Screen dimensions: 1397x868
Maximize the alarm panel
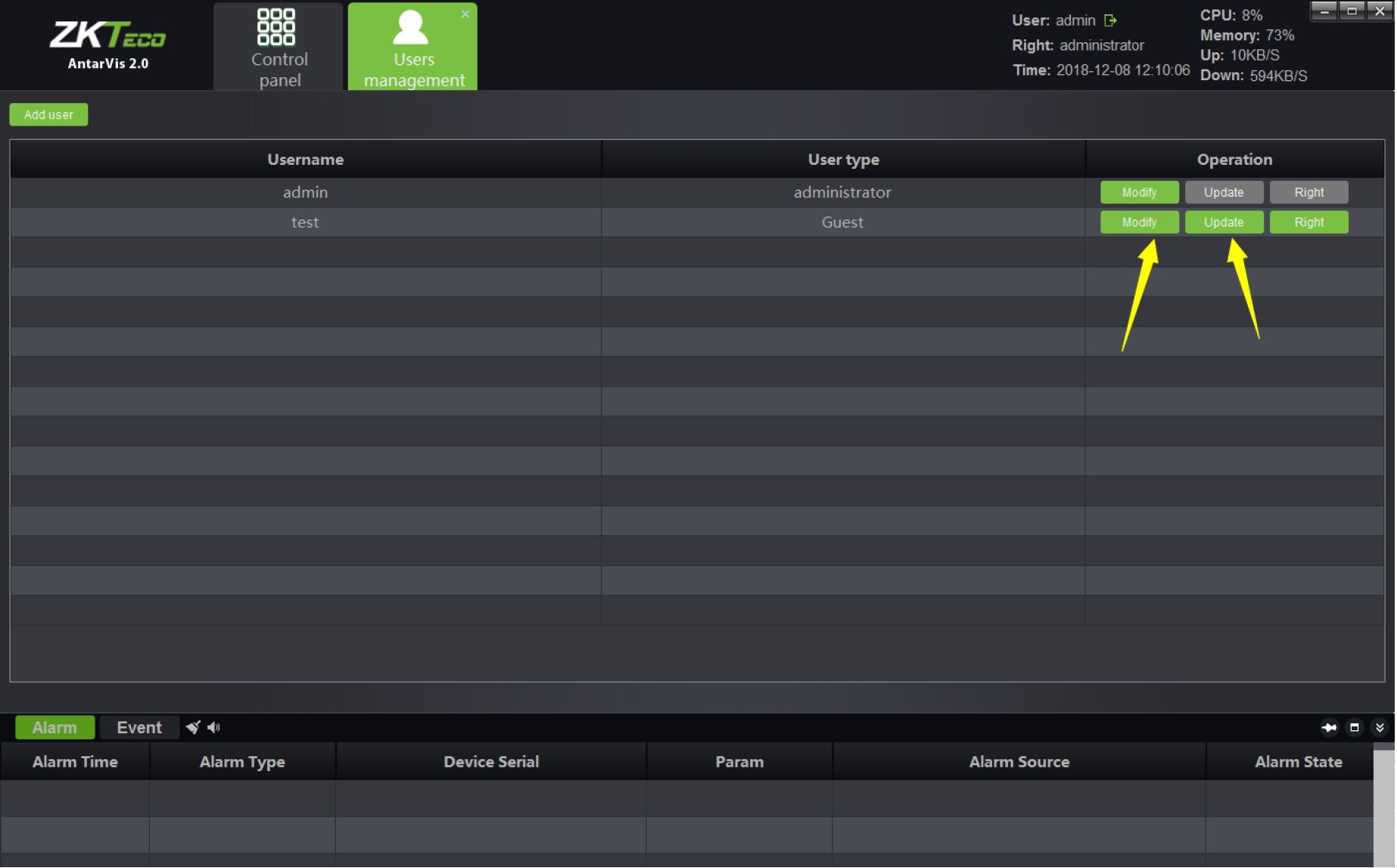1356,728
